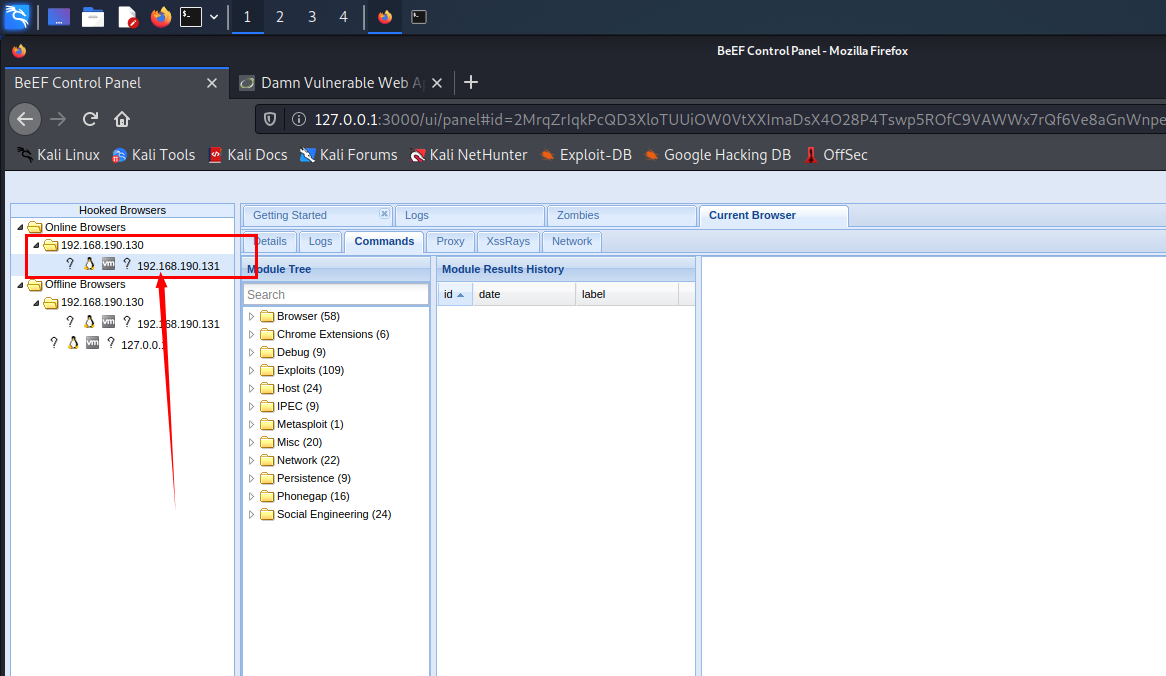Expand the Chrome Extensions (6) folder
This screenshot has height=676, width=1166.
(251, 334)
